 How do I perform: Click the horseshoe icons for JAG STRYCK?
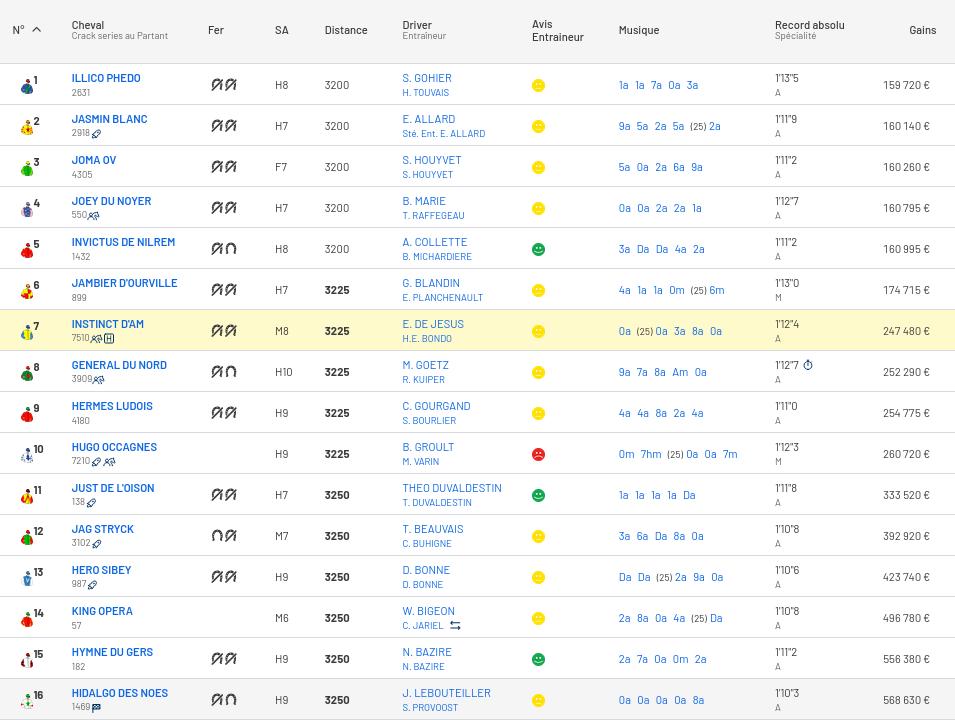point(224,536)
